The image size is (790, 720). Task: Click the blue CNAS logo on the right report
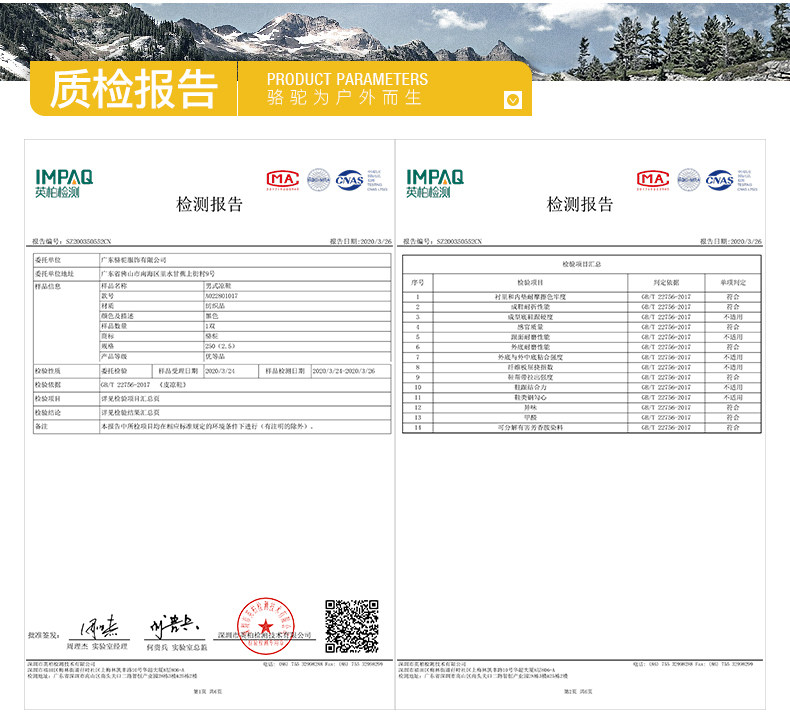[719, 180]
